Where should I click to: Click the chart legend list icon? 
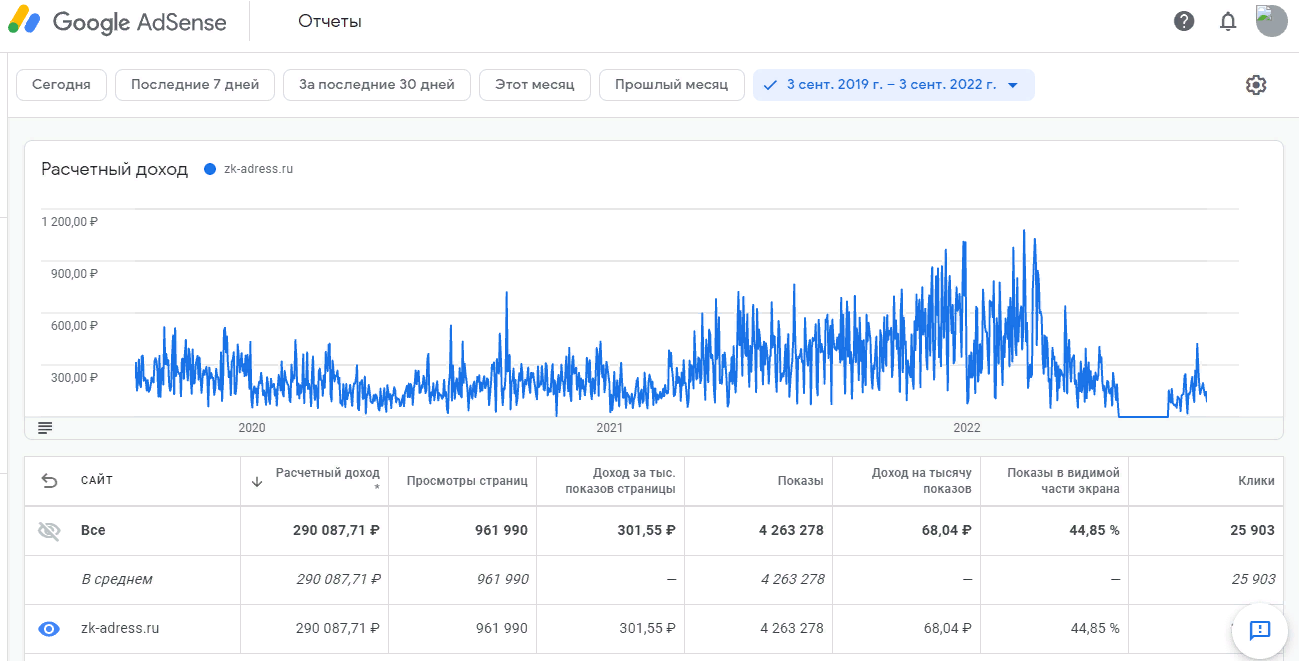coord(45,428)
